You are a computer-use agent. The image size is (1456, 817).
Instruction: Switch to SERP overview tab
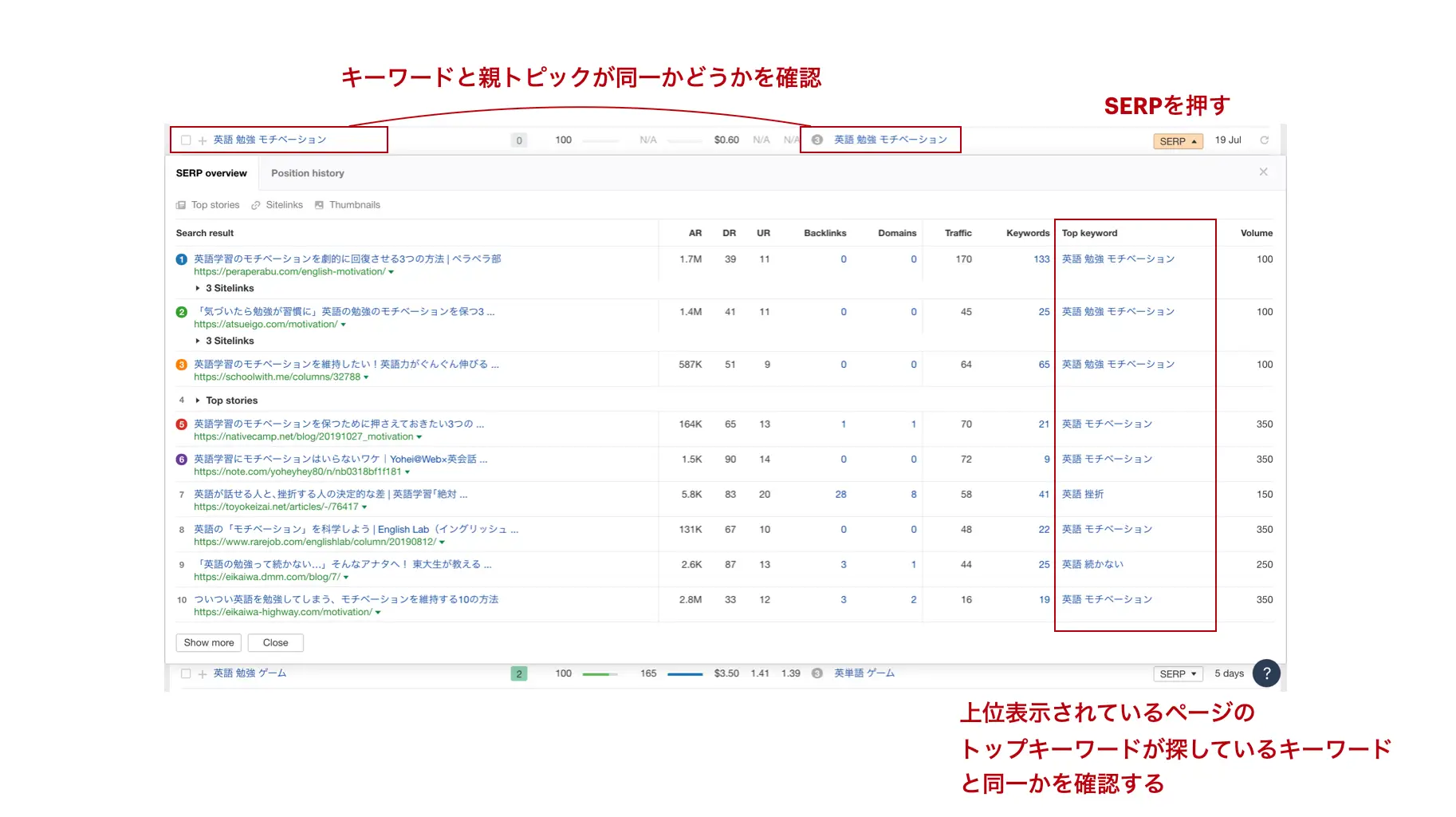(211, 173)
